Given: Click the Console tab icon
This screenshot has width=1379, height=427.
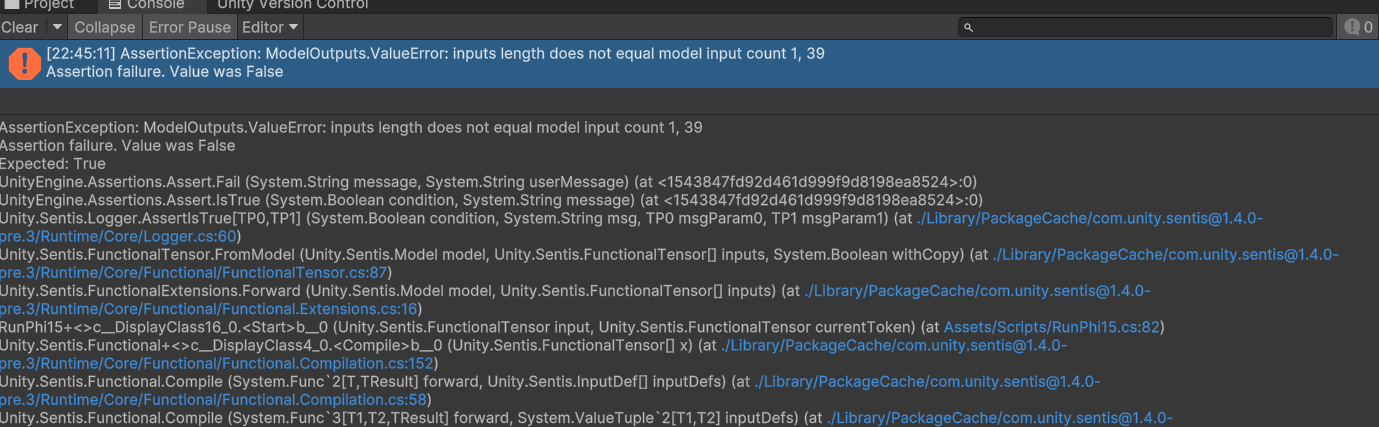Looking at the screenshot, I should coord(116,5).
